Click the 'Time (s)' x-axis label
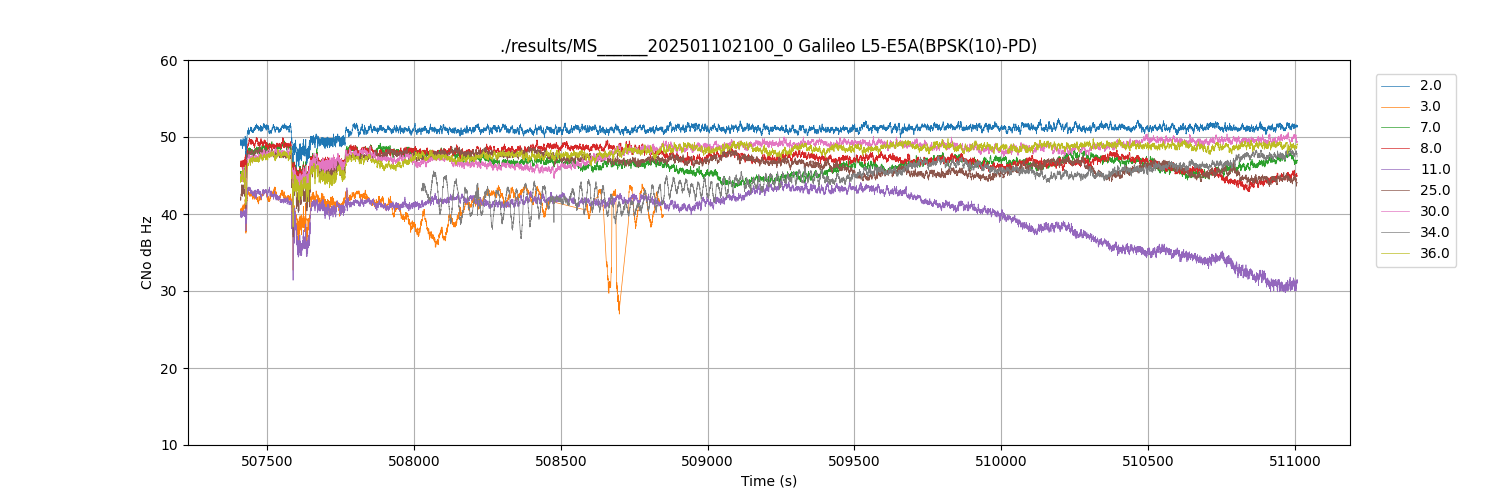This screenshot has width=1500, height=500. 768,481
